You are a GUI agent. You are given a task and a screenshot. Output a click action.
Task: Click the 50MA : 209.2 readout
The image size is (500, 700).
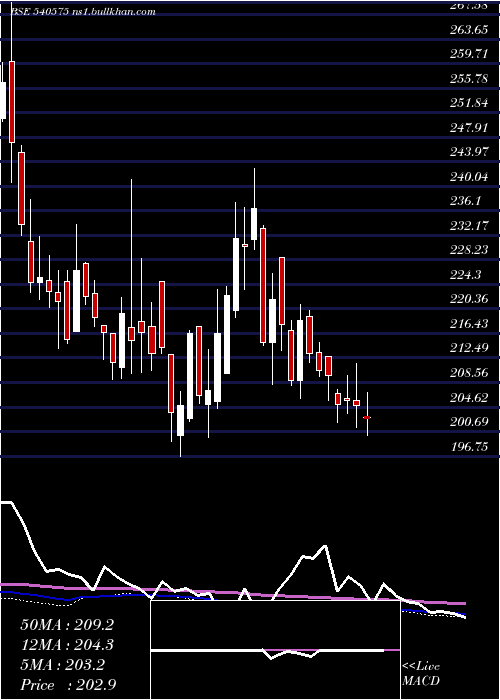67,625
